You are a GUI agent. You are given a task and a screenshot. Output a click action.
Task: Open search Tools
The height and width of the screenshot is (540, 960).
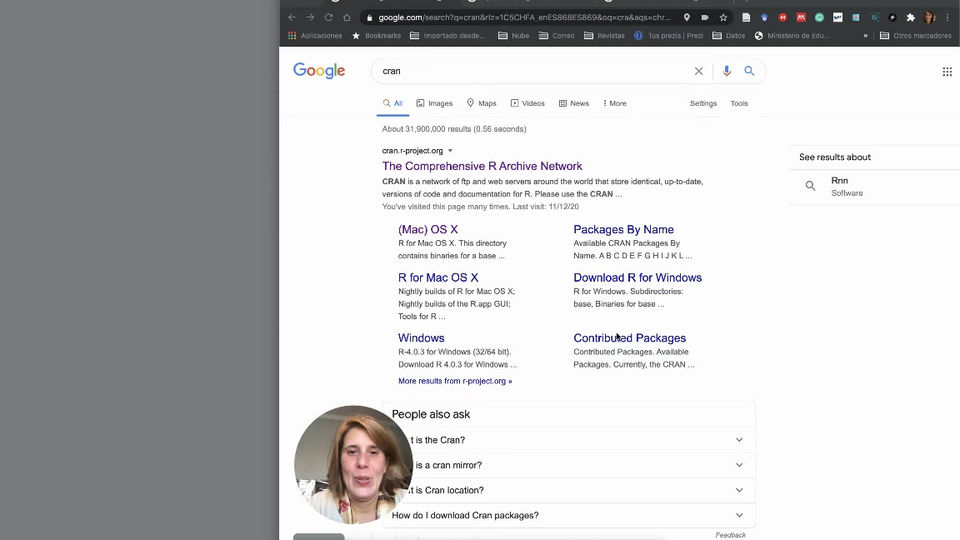click(x=739, y=103)
